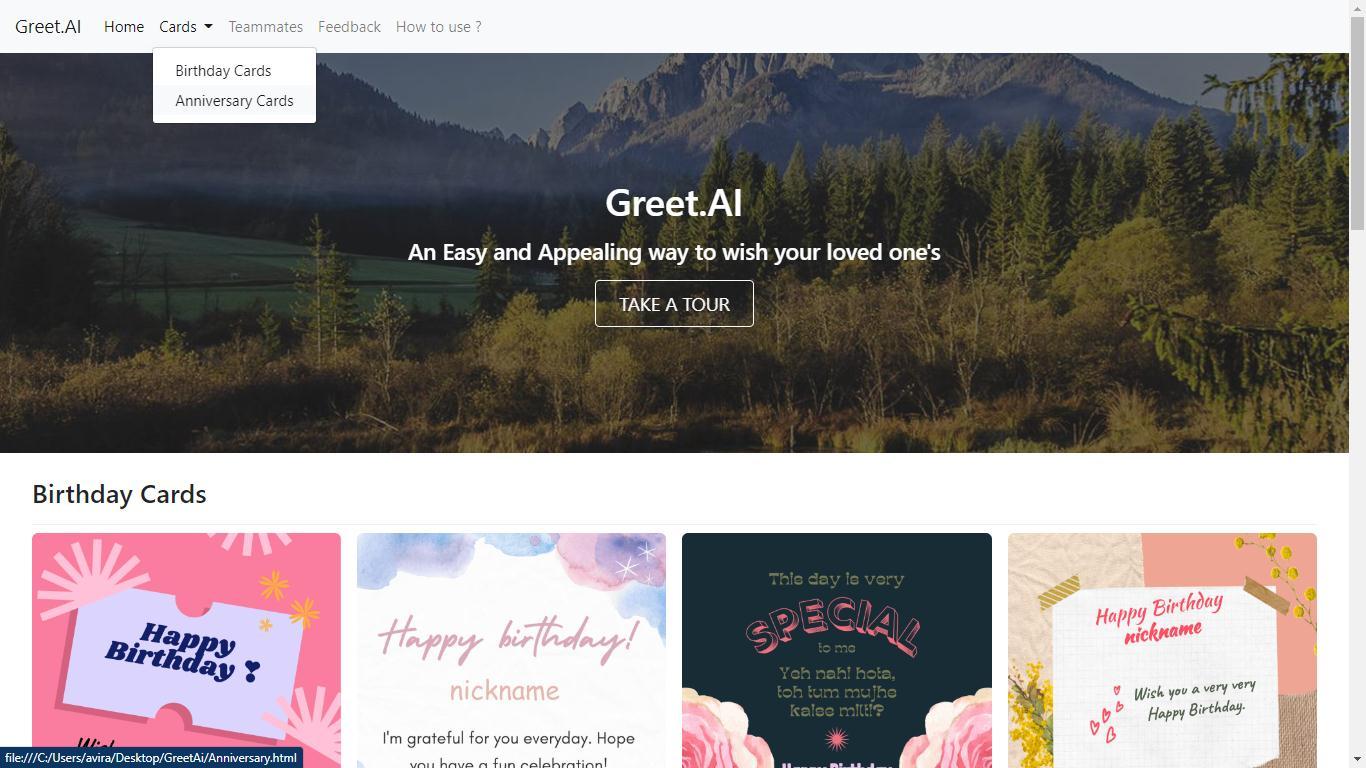The image size is (1366, 768).
Task: Collapse the Cards dropdown menu
Action: coord(186,27)
